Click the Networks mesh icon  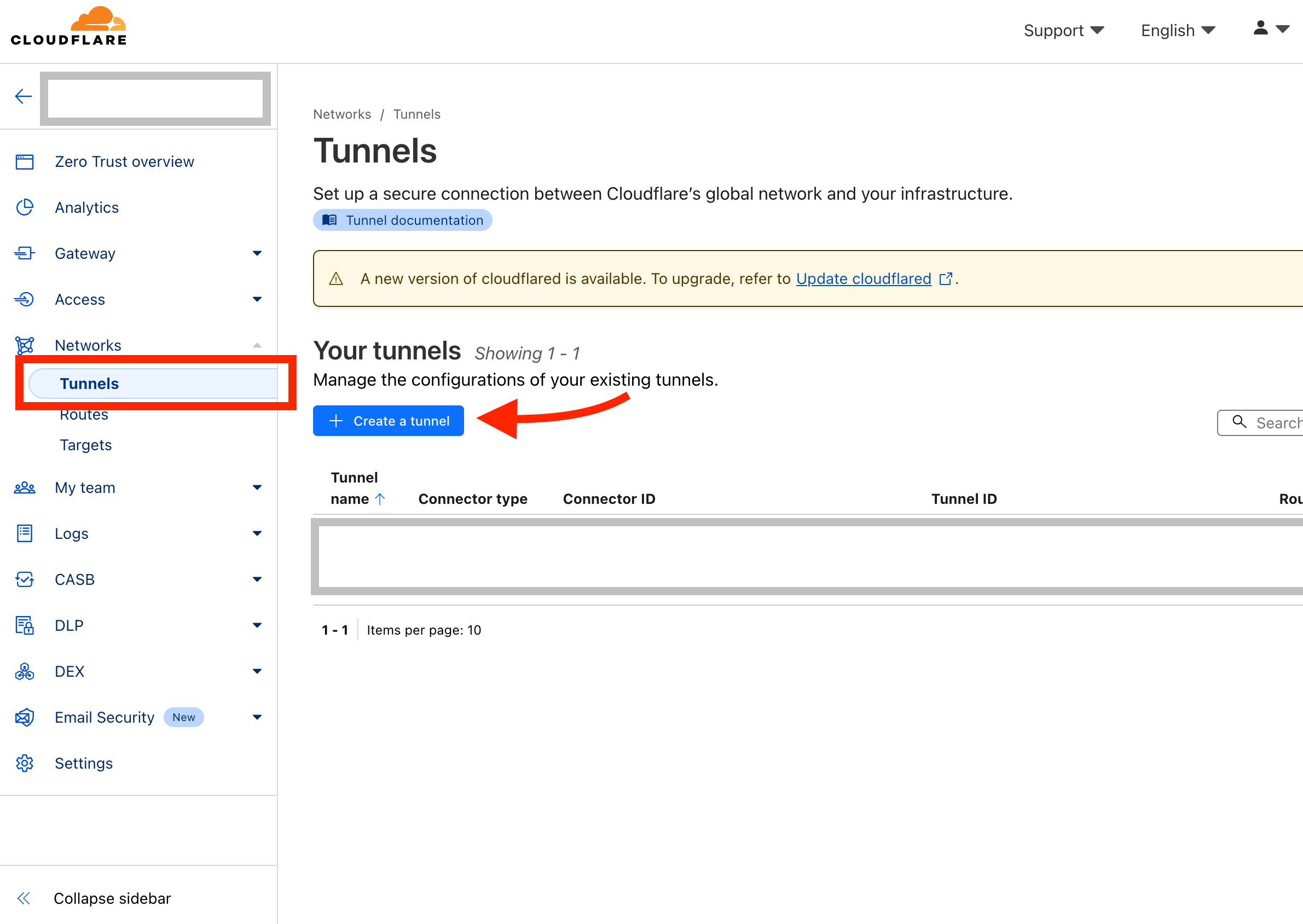click(x=25, y=345)
